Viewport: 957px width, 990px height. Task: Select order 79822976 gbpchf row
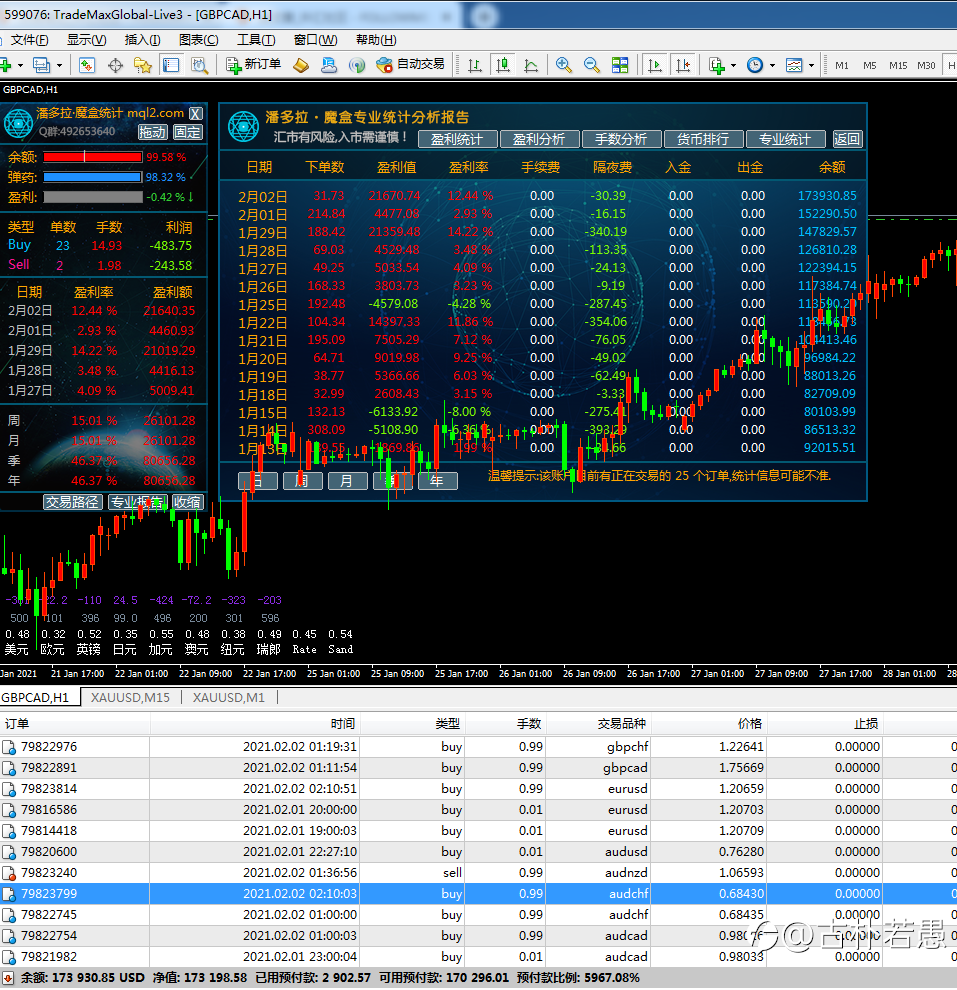(478, 746)
